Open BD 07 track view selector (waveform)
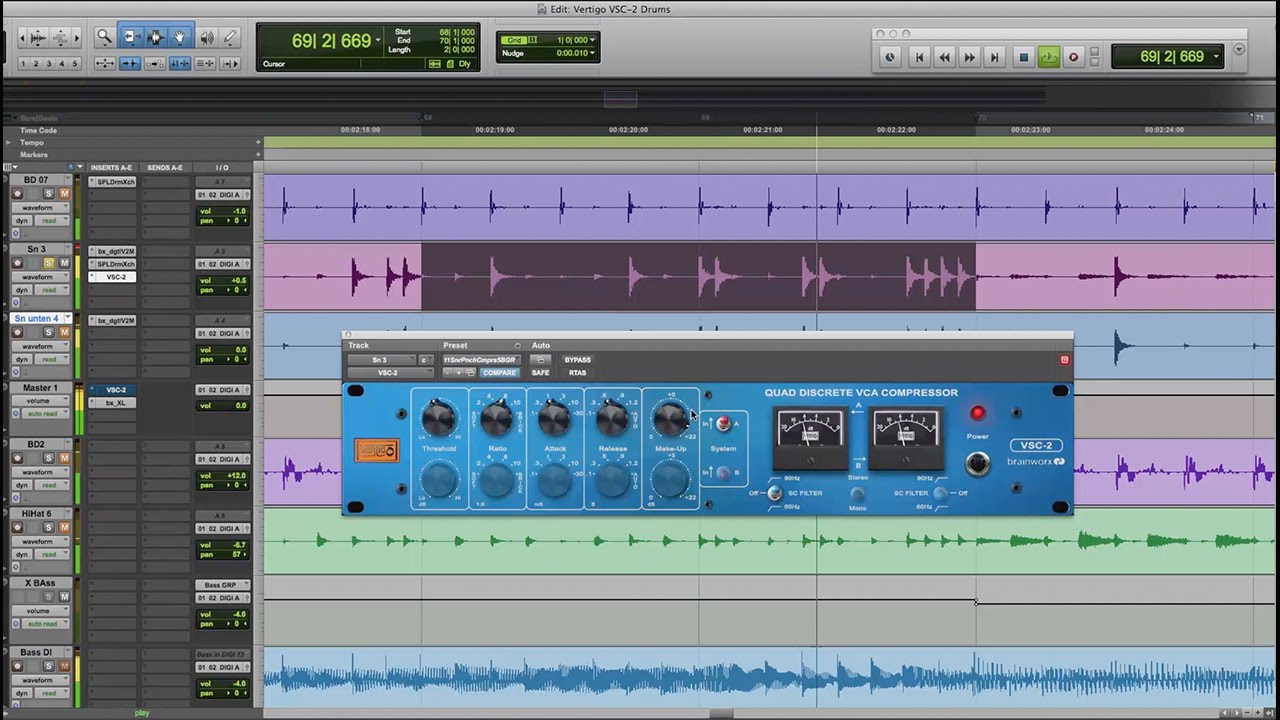This screenshot has height=720, width=1280. [41, 208]
